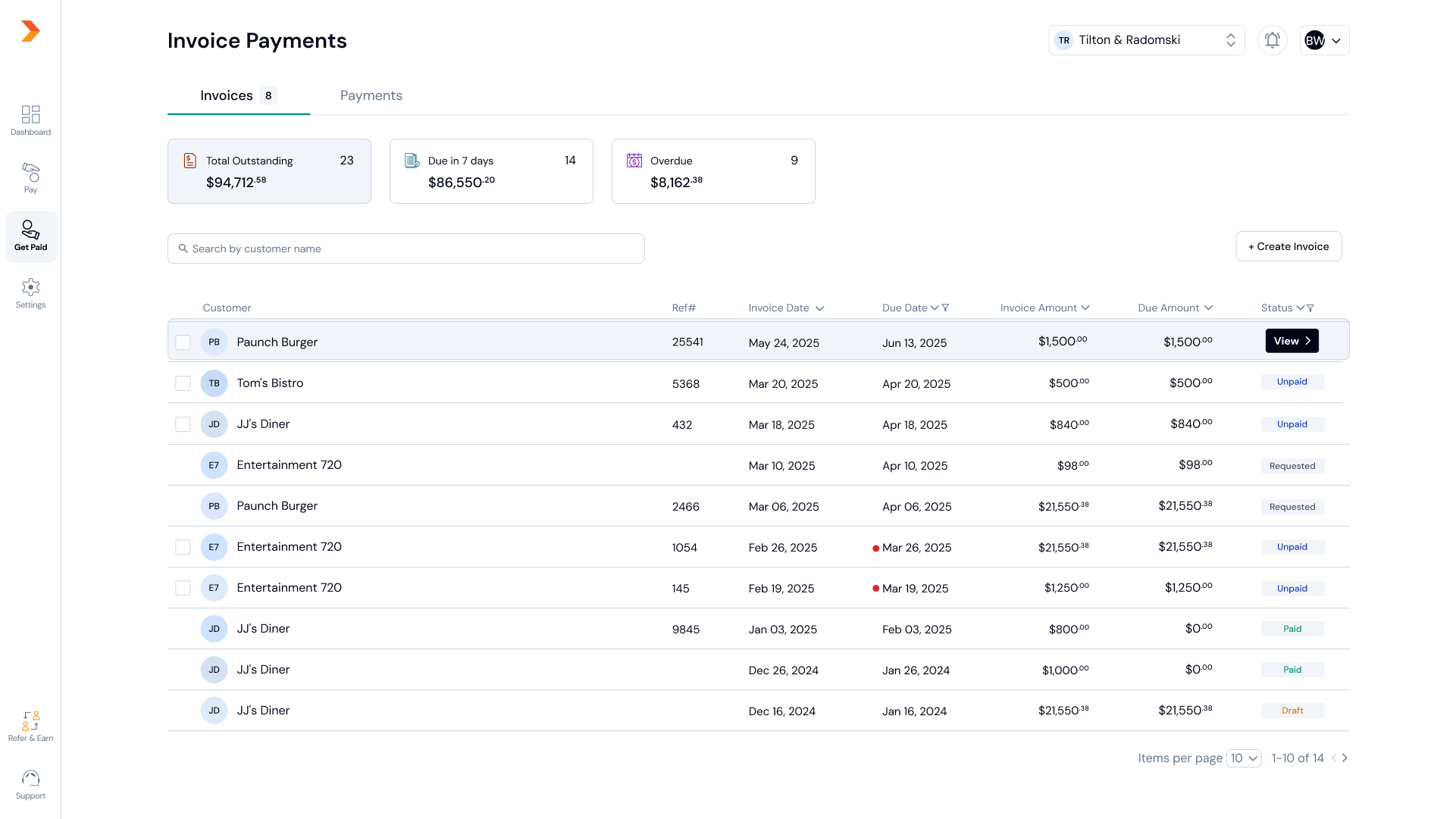Click the Create Invoice button
1456x819 pixels.
click(x=1288, y=246)
